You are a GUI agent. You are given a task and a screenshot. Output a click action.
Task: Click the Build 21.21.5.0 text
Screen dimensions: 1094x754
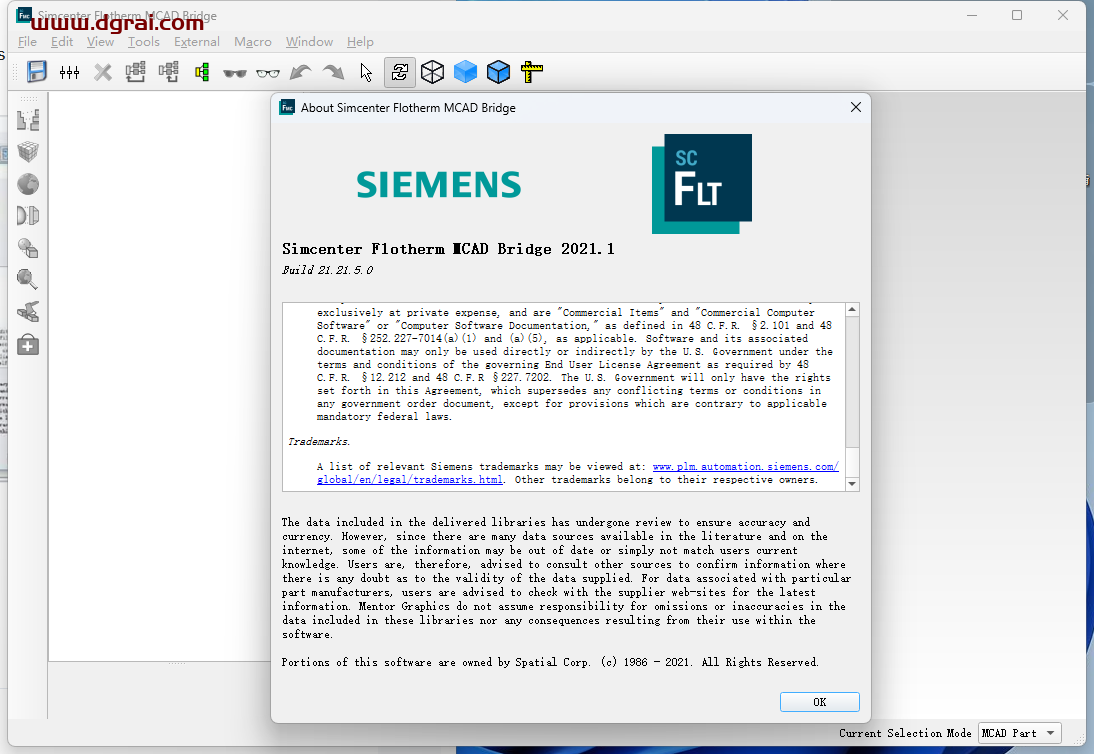(x=327, y=270)
